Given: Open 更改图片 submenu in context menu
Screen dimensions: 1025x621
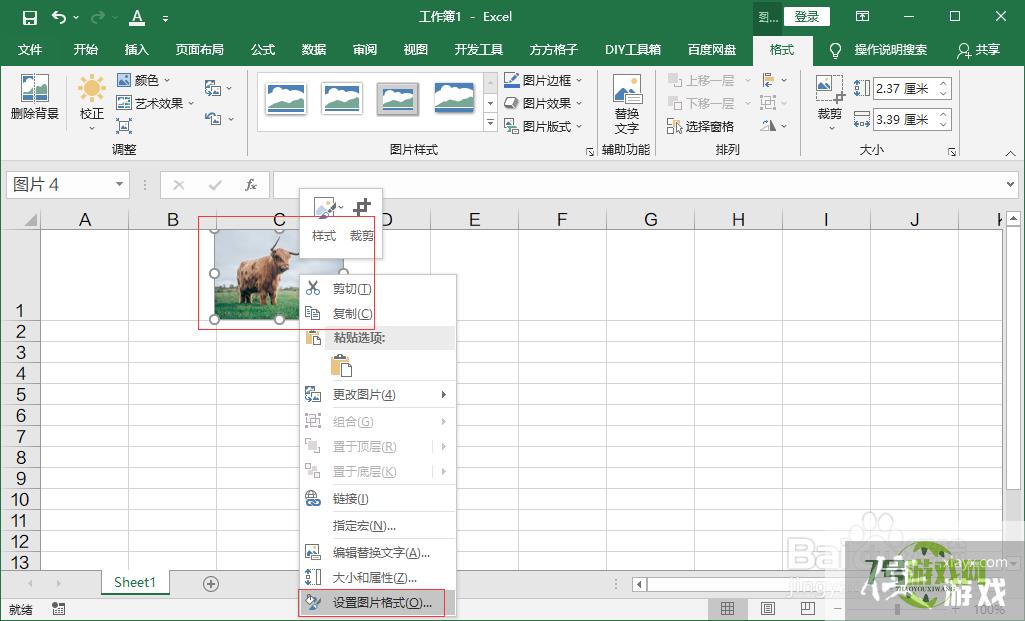Looking at the screenshot, I should [x=377, y=395].
